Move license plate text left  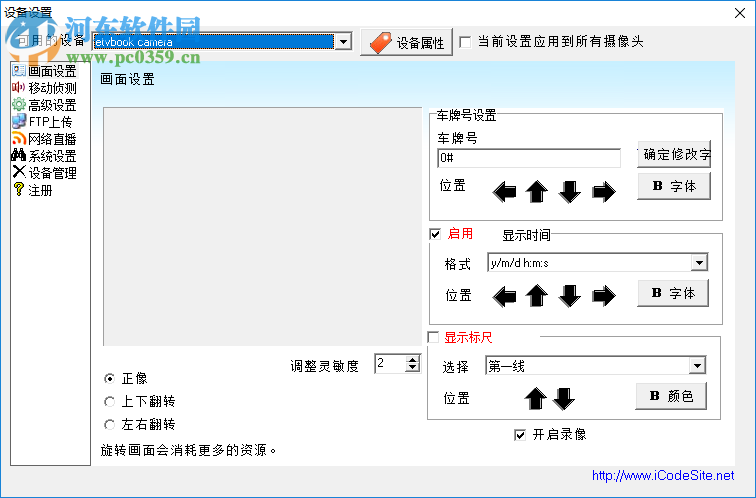[505, 192]
